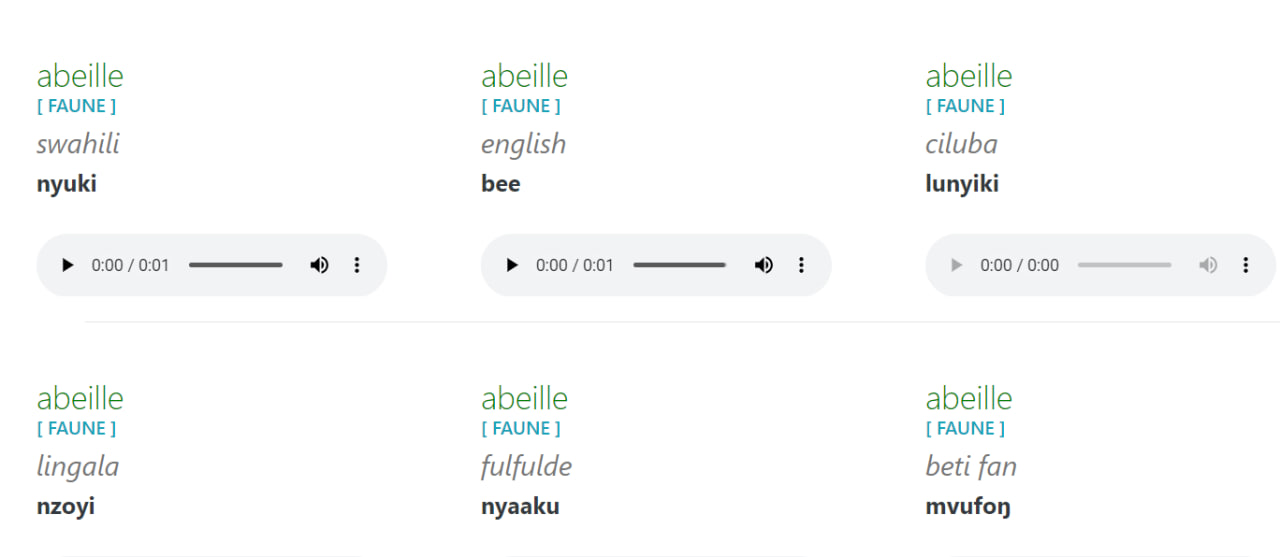This screenshot has height=557, width=1280.
Task: Open three-dot menu on english player
Action: click(x=801, y=265)
